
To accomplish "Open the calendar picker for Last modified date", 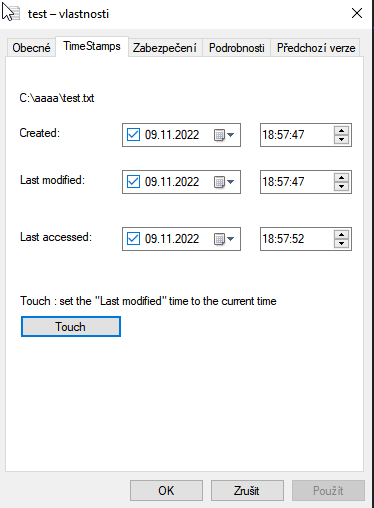I will click(224, 182).
